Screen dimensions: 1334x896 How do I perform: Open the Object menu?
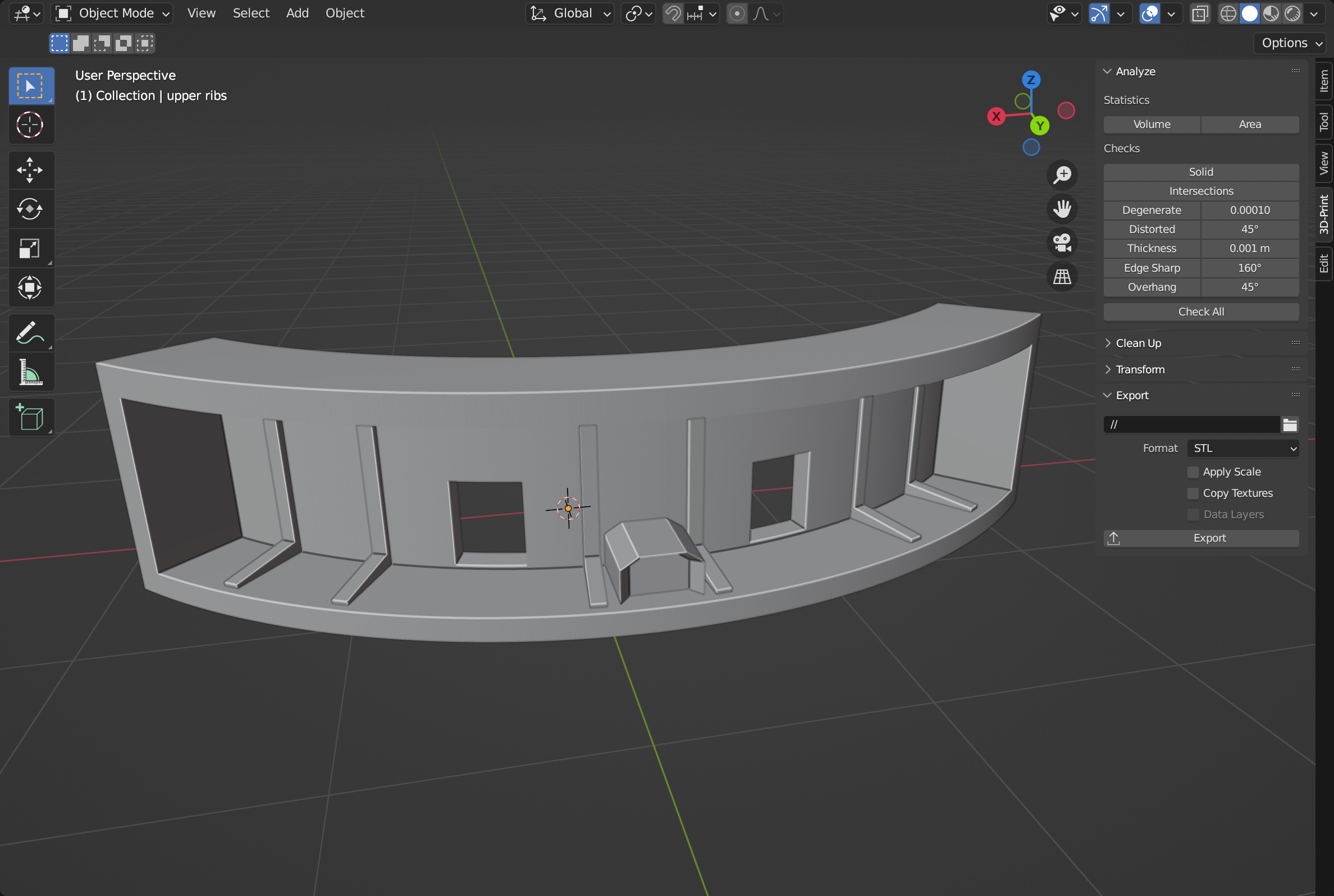click(x=345, y=13)
